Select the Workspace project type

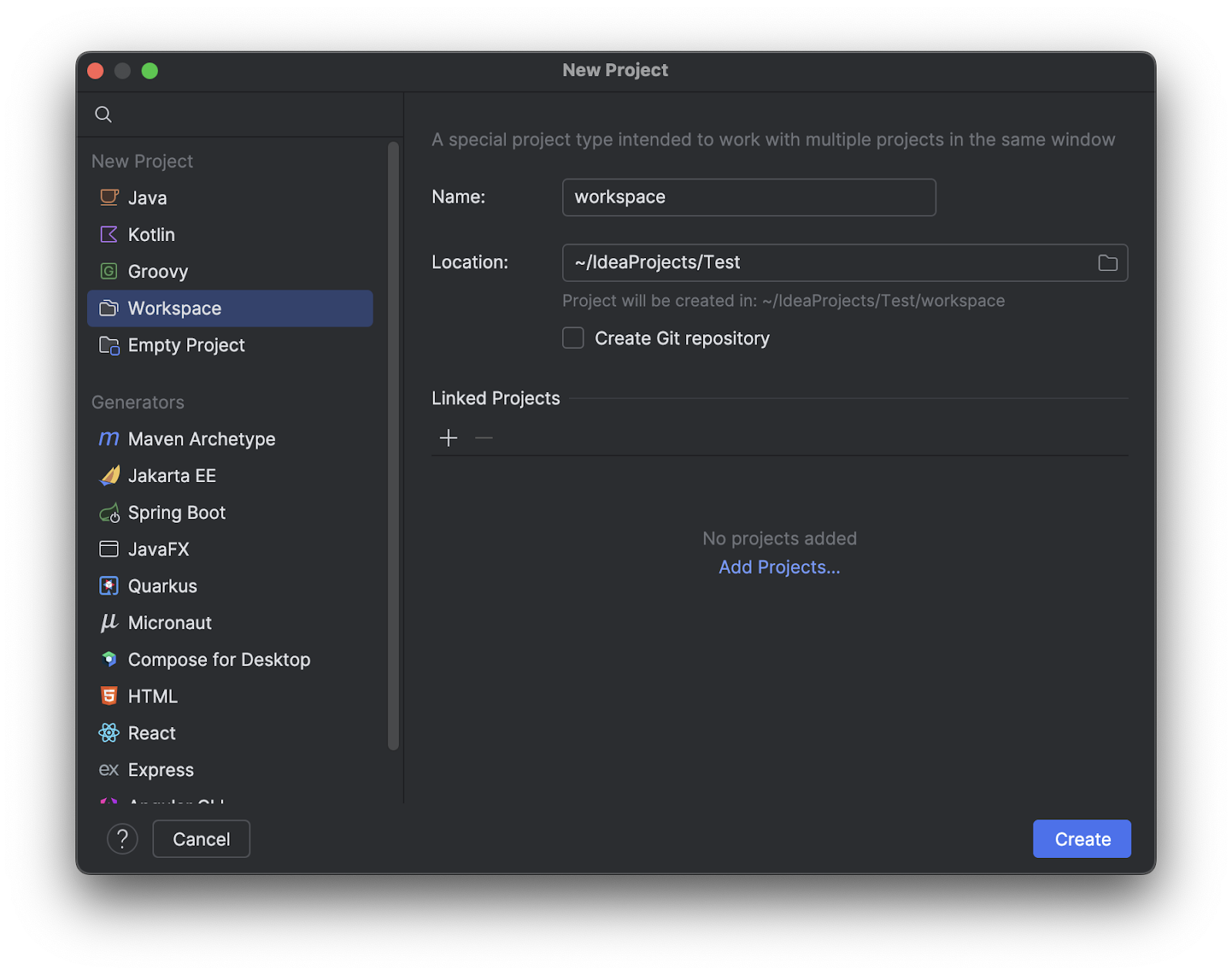click(x=230, y=308)
